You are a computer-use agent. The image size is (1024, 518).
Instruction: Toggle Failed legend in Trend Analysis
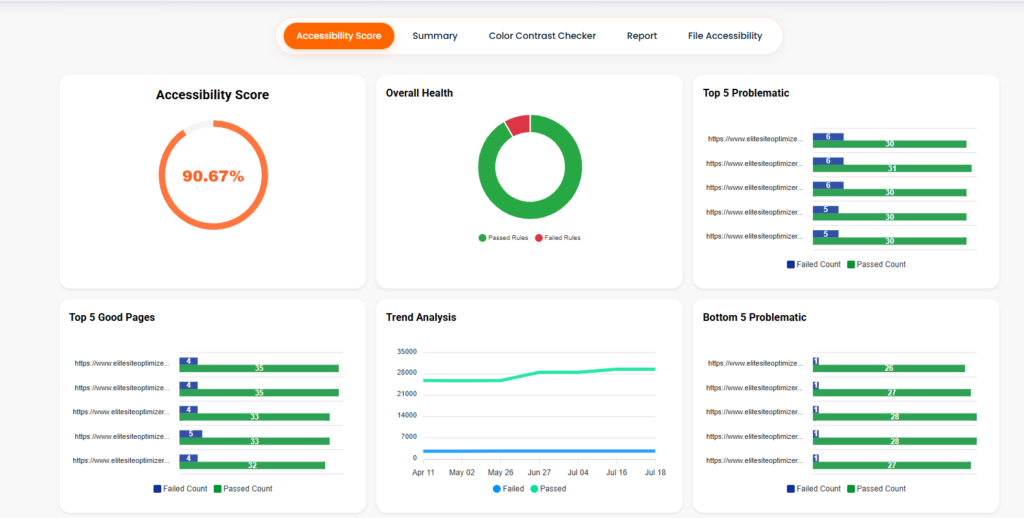509,489
